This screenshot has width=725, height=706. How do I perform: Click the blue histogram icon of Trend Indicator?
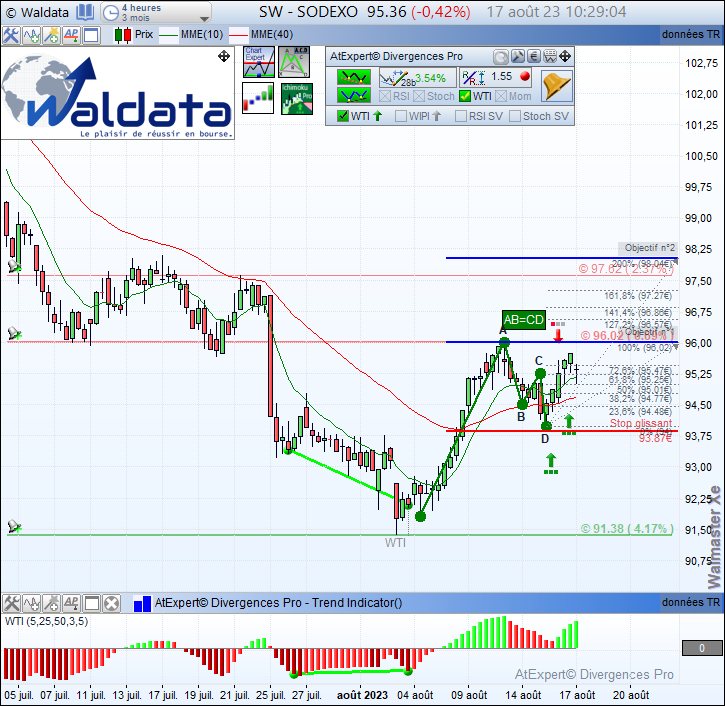[x=141, y=603]
